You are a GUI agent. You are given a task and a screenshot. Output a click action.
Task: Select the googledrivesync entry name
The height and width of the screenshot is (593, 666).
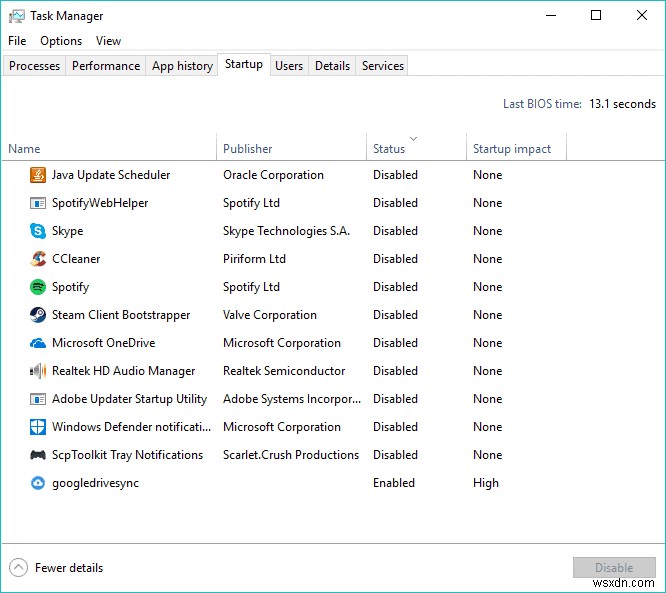tap(96, 483)
